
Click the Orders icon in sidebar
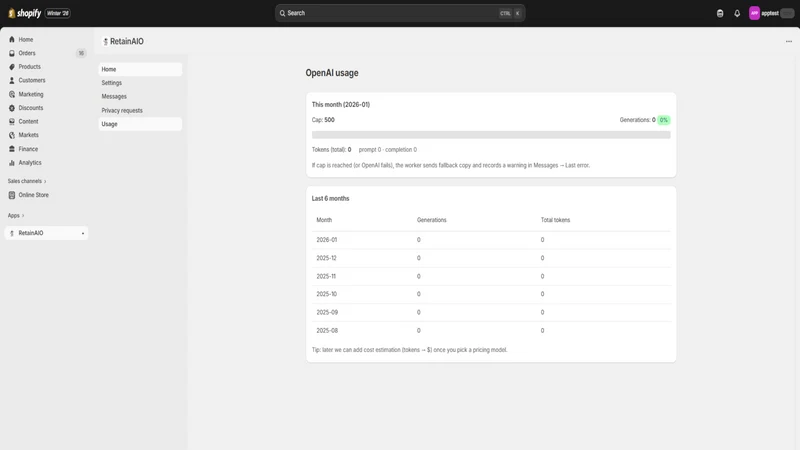coord(12,53)
